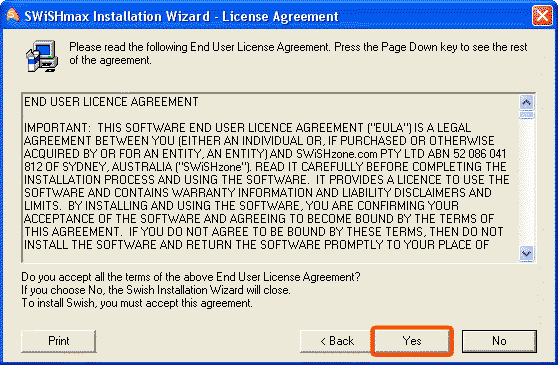Click the window title License Agreement text
558x365 pixels.
(280, 16)
